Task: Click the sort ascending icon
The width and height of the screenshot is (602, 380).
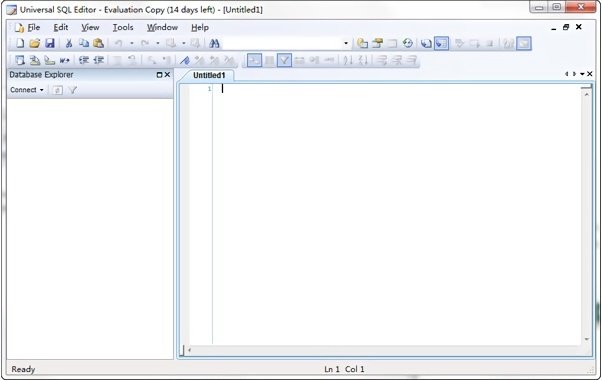Action: coord(348,60)
